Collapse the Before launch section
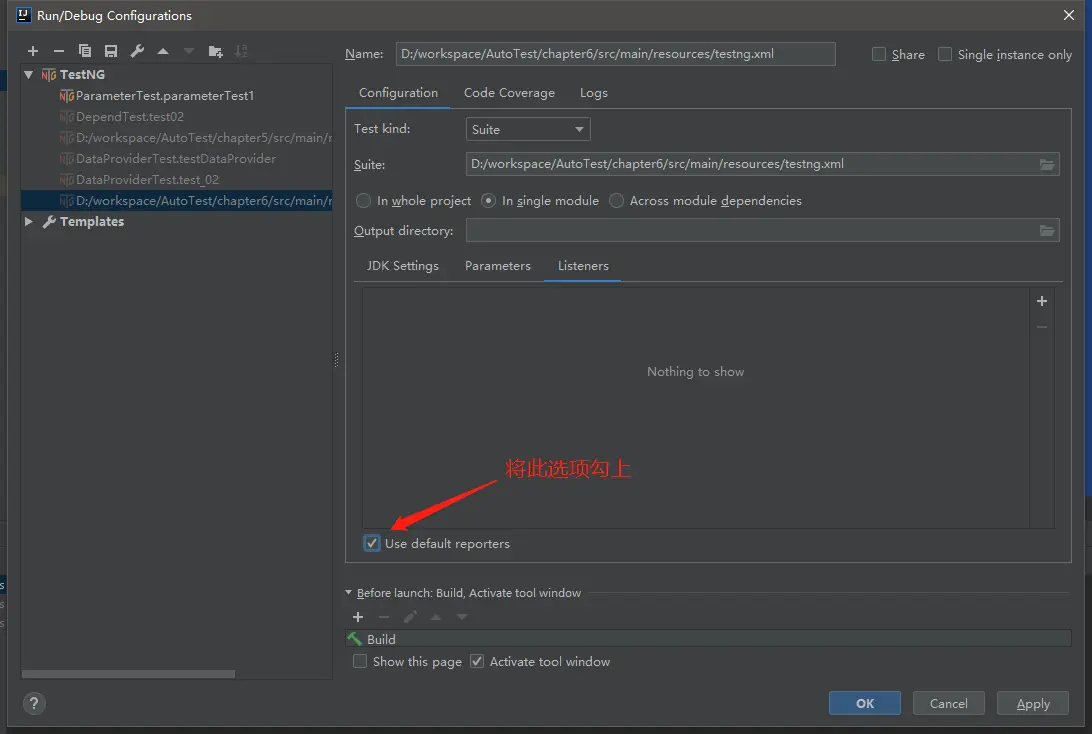1092x734 pixels. coord(348,593)
